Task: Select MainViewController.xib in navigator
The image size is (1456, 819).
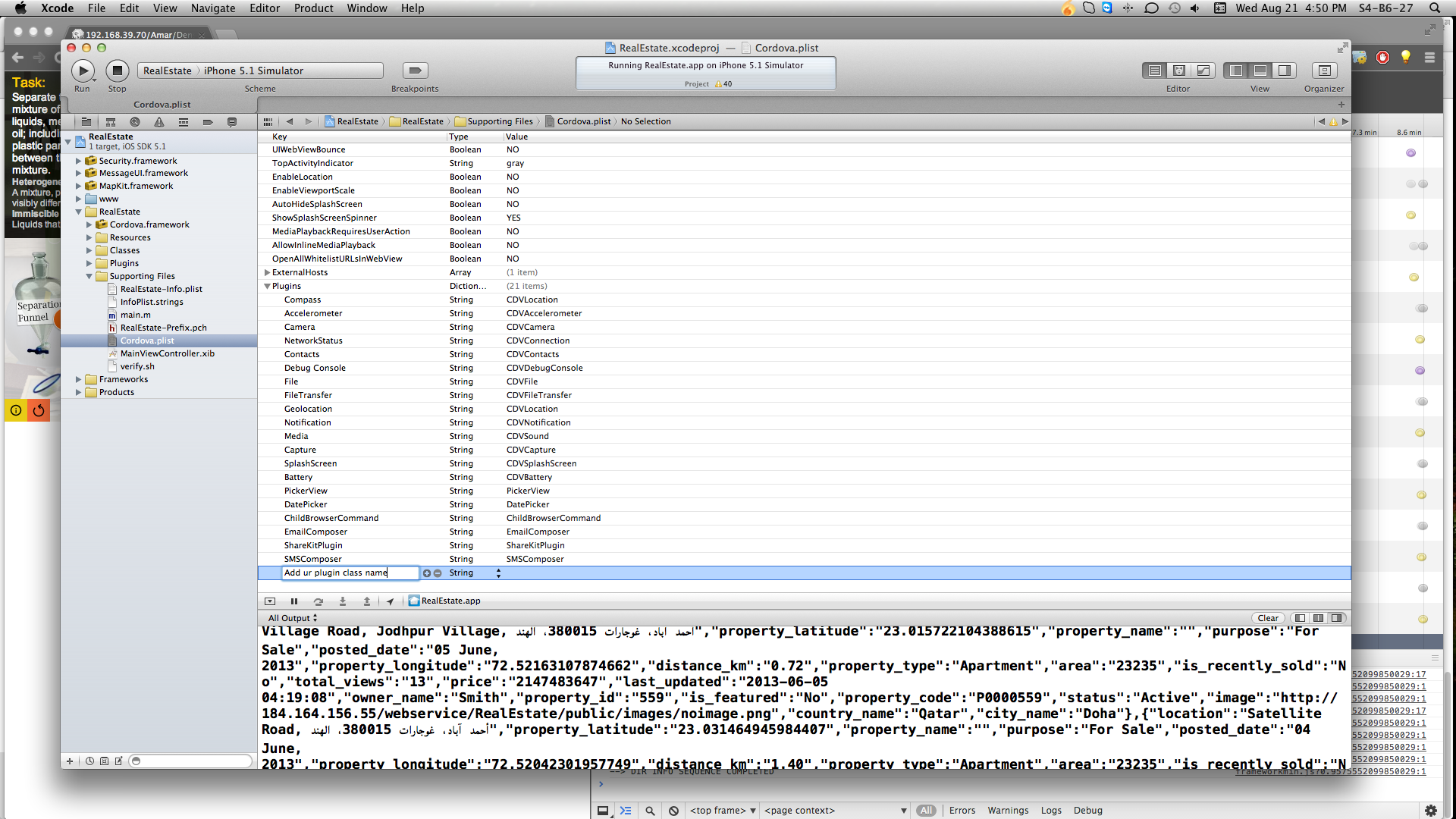Action: [167, 353]
